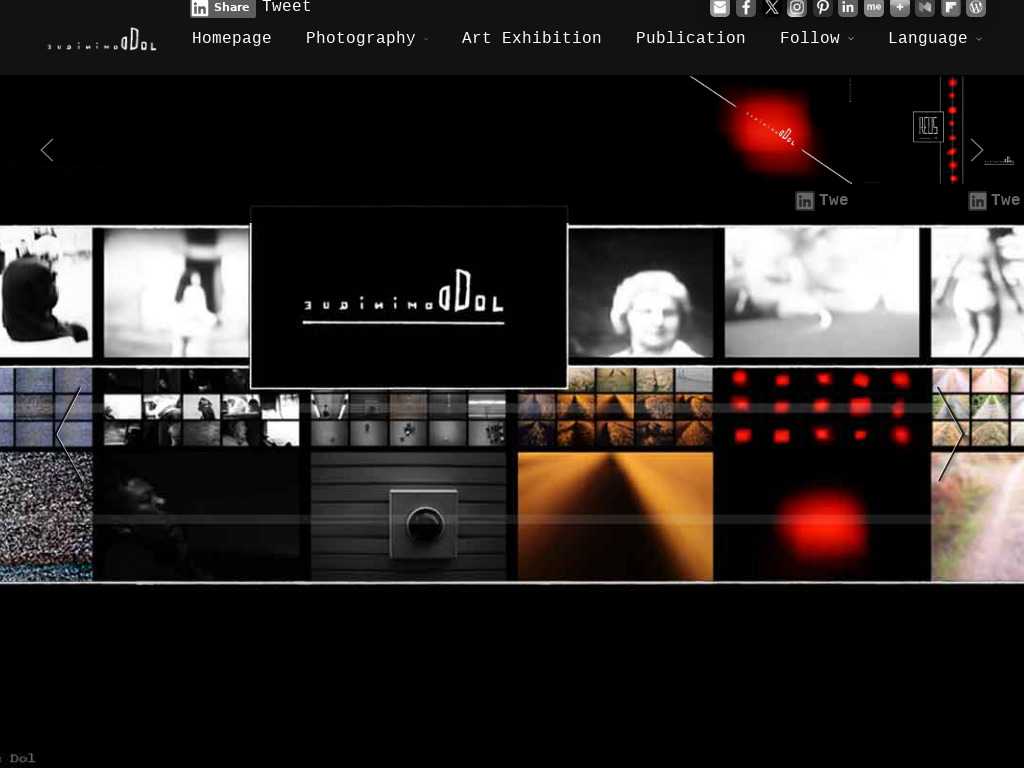Image resolution: width=1024 pixels, height=768 pixels.
Task: Click the Pinterest icon
Action: coord(822,8)
